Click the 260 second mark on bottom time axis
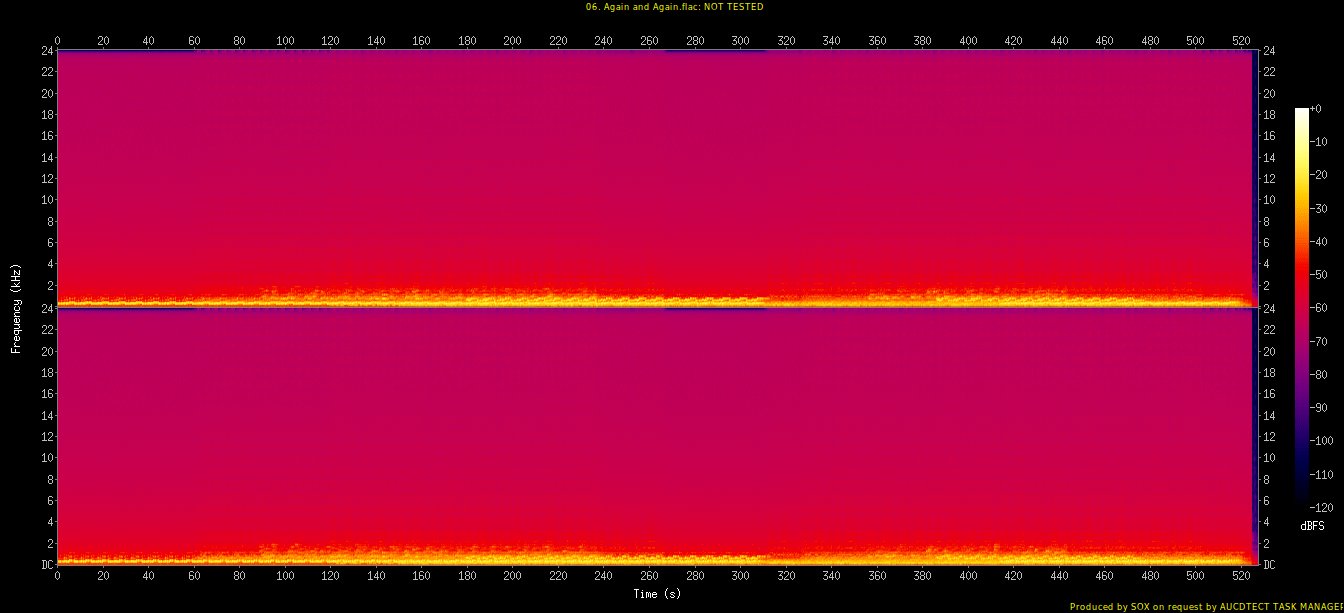 coord(649,577)
